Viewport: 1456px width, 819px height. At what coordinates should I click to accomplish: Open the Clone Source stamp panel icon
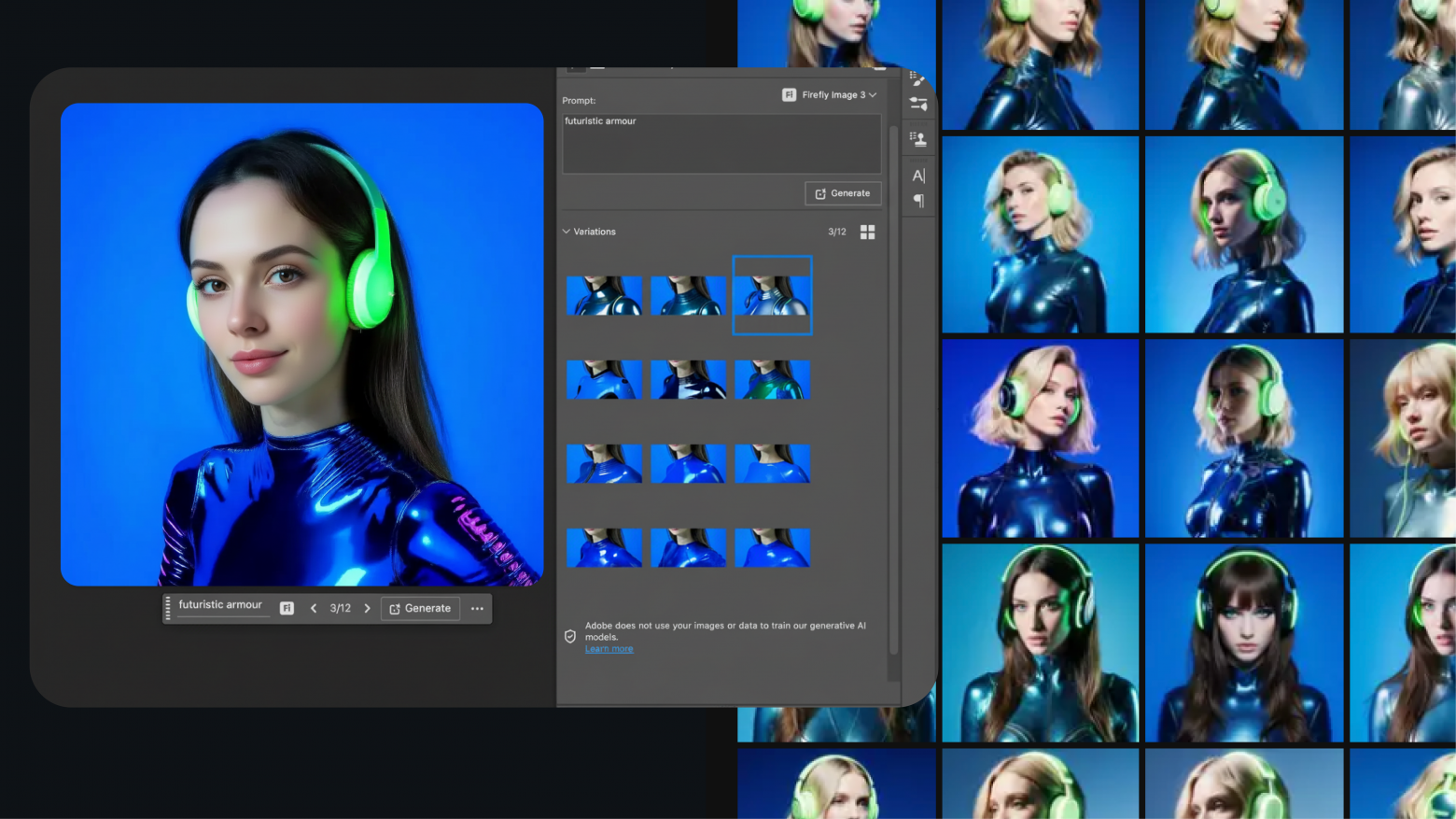[918, 139]
